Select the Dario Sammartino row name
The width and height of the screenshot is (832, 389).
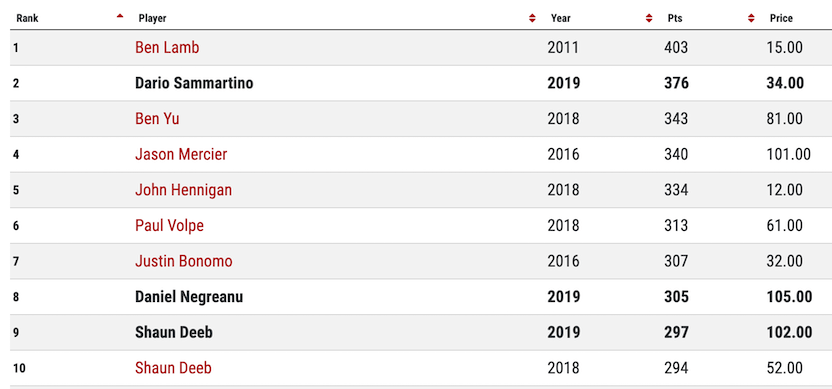coord(194,83)
